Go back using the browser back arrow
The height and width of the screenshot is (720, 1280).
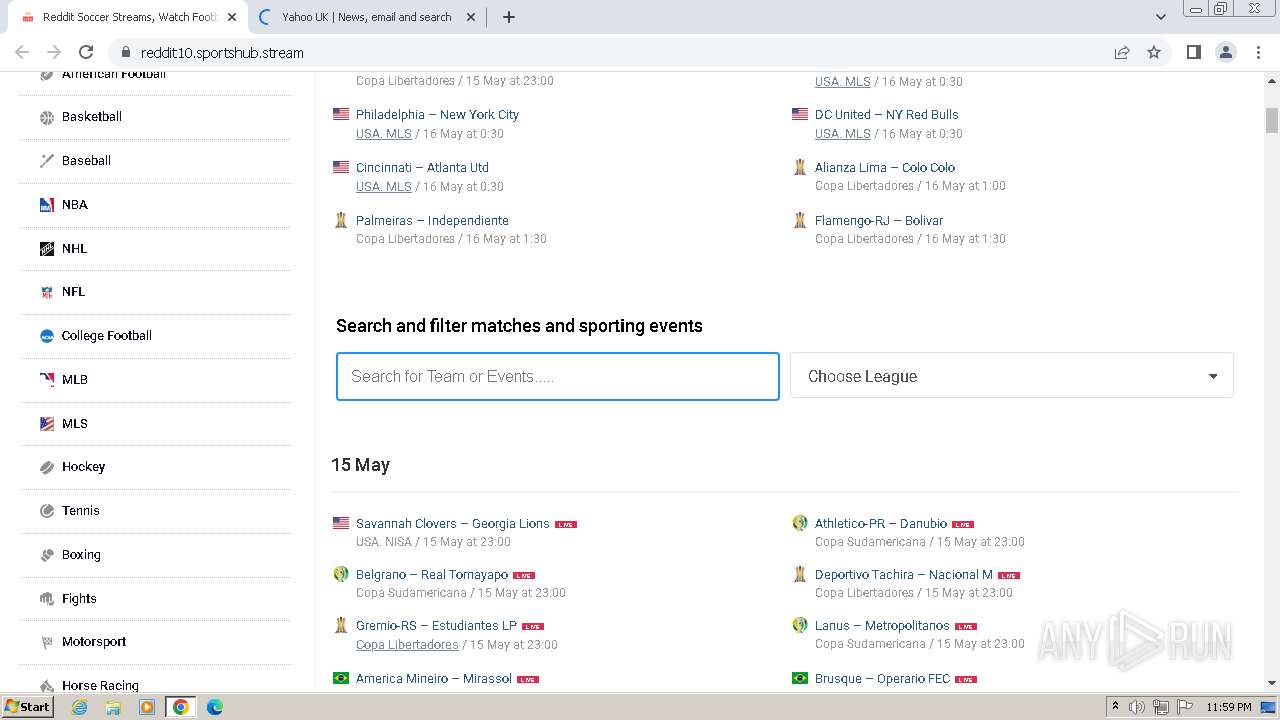(x=22, y=52)
